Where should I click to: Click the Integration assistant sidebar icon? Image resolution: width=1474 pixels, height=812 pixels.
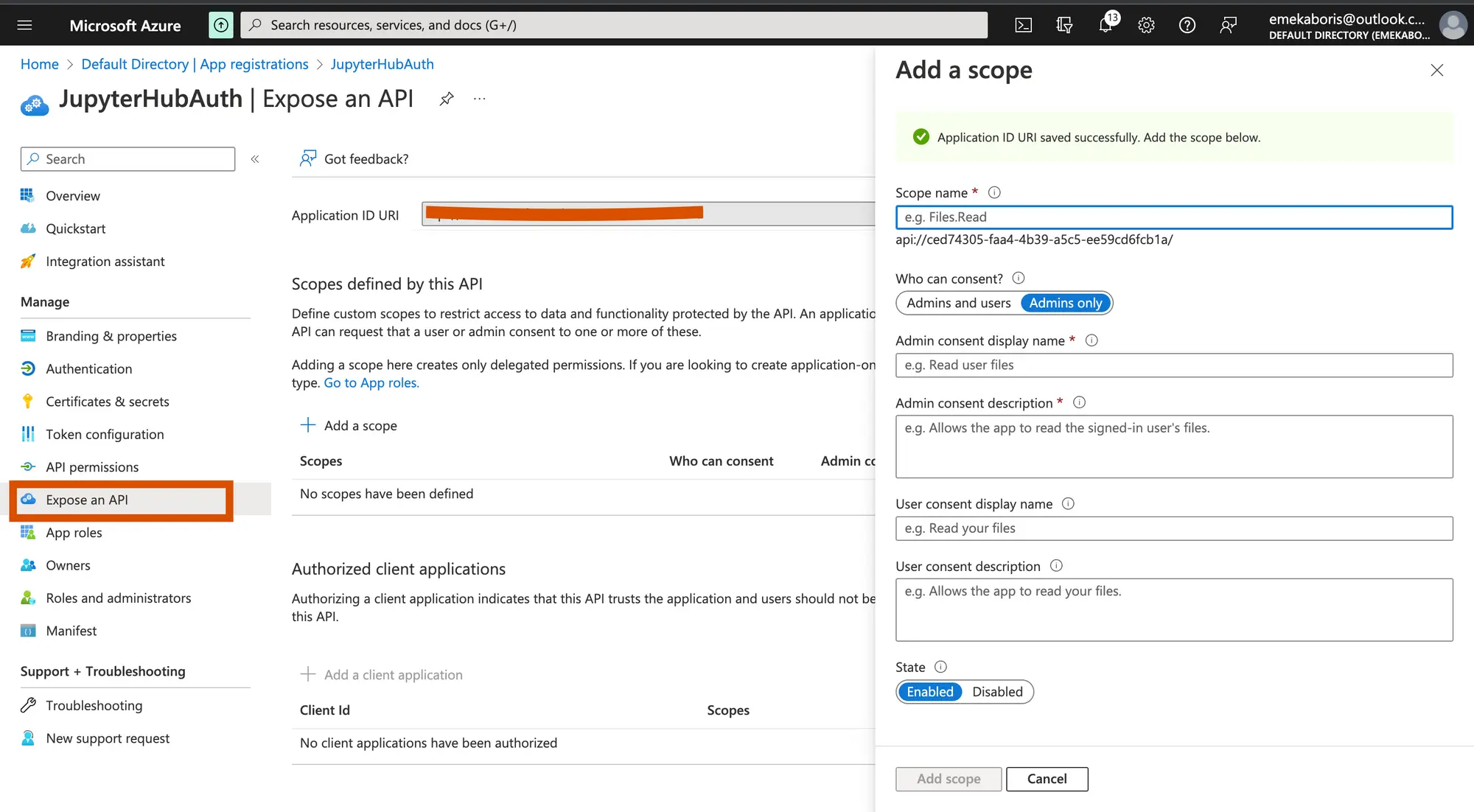pyautogui.click(x=28, y=261)
